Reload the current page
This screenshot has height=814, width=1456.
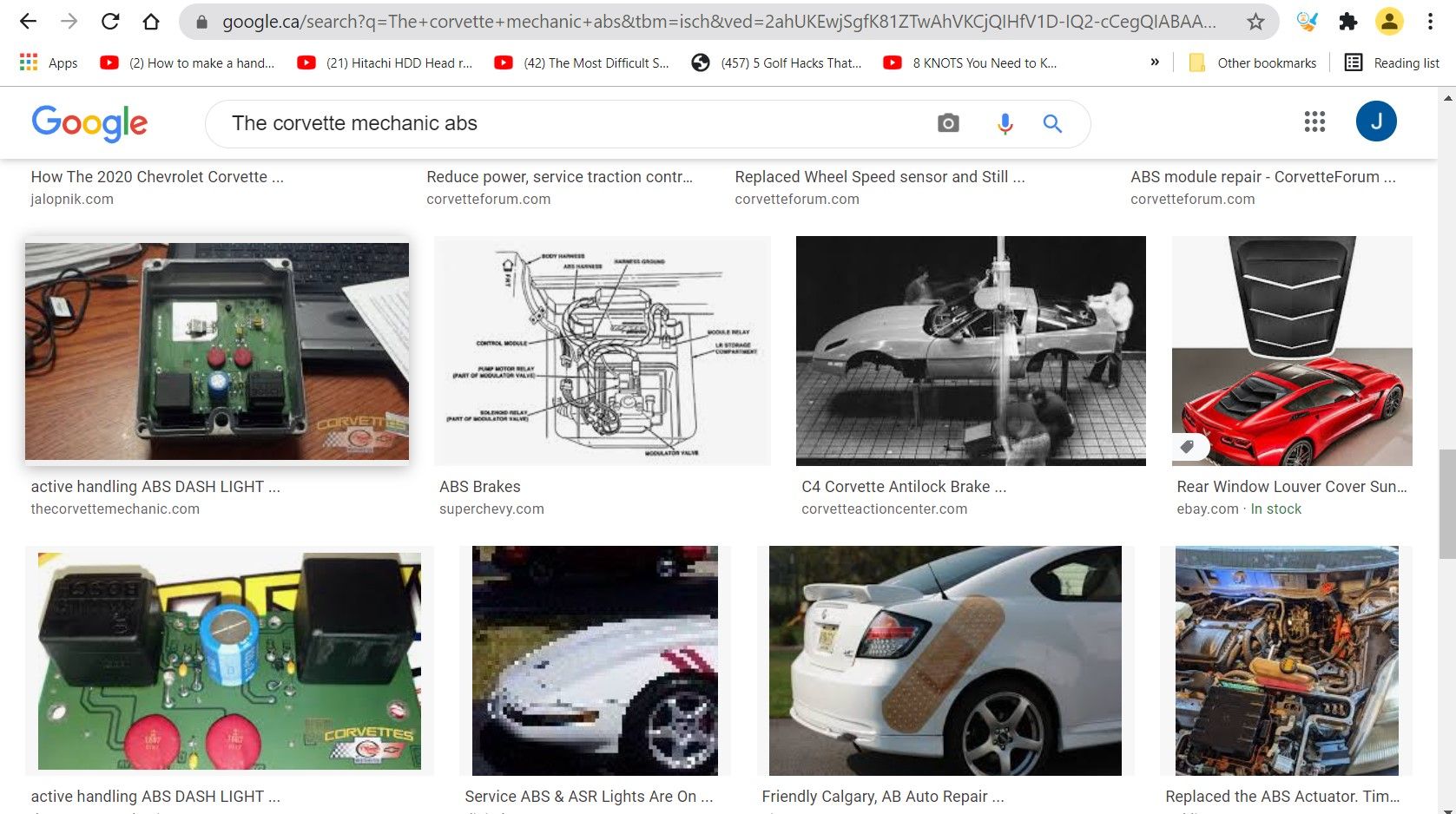click(110, 22)
